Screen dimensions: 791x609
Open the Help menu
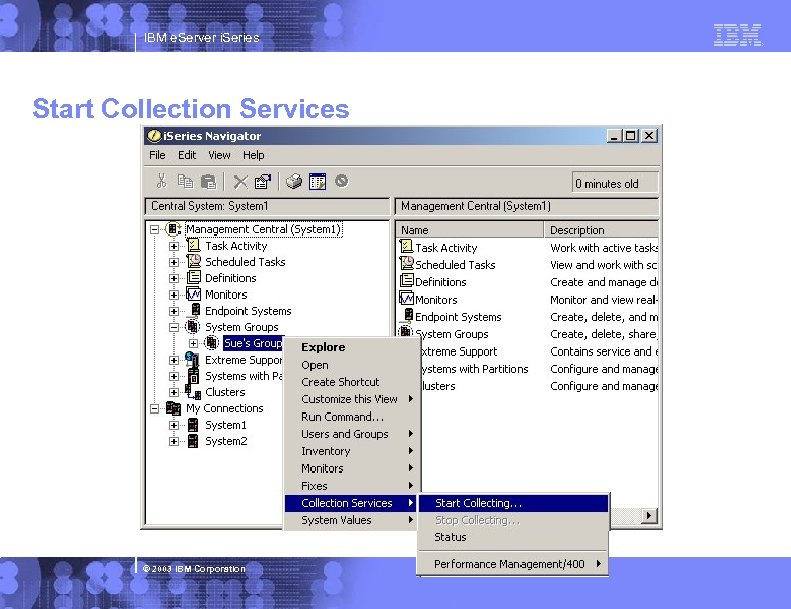pos(253,155)
